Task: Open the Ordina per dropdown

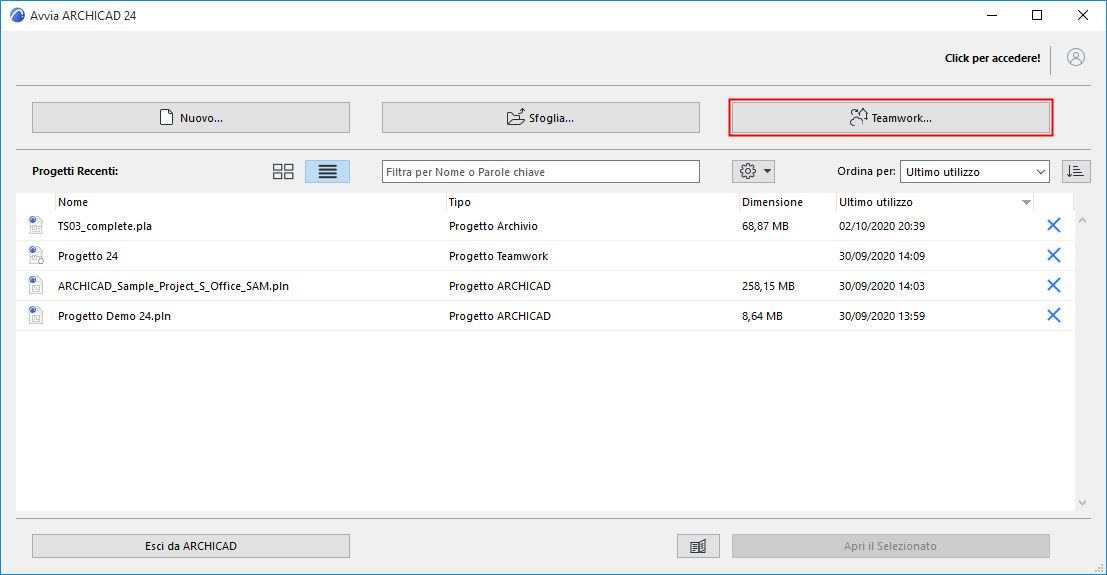Action: (974, 172)
